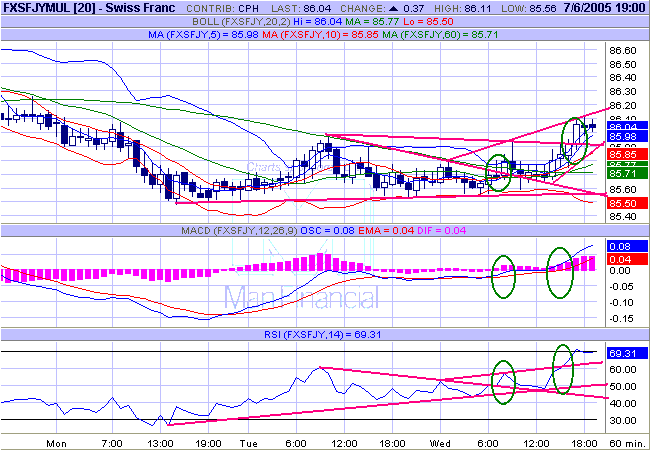Screen dimensions: 650x450
Task: Click the LAST: 86.04 value in header
Action: 301,8
